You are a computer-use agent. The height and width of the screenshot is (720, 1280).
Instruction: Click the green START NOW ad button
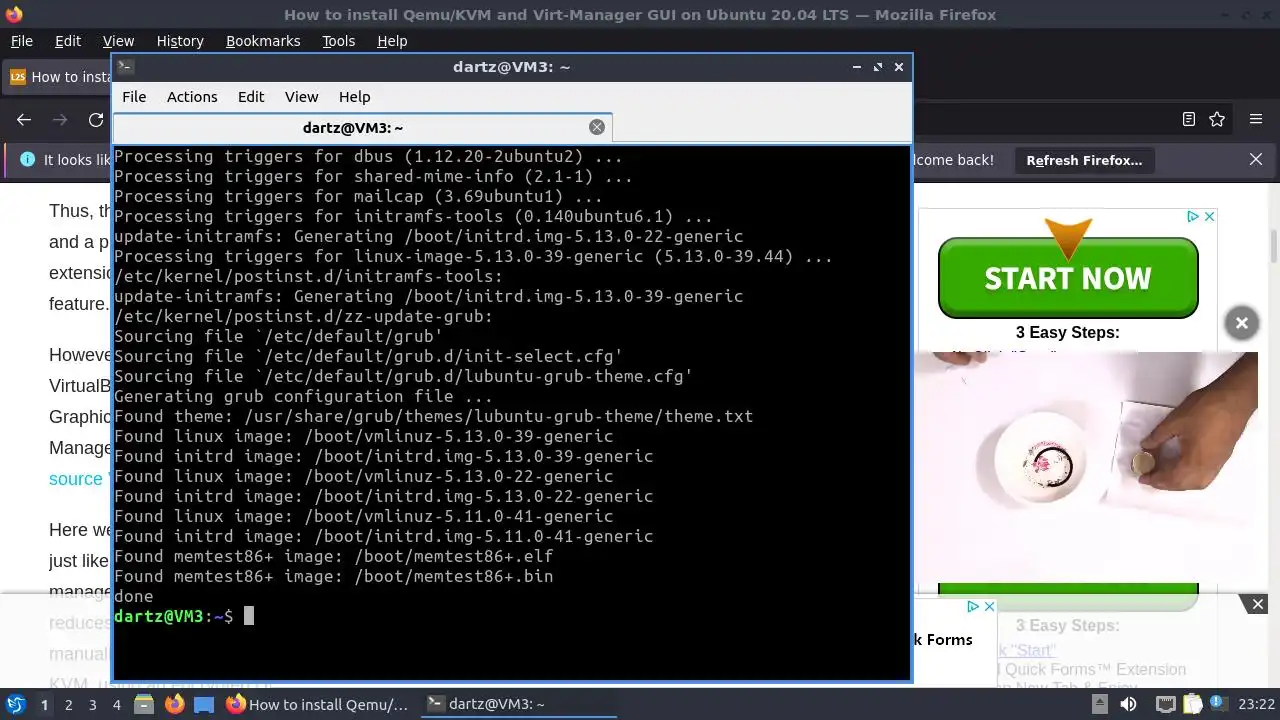point(1068,277)
